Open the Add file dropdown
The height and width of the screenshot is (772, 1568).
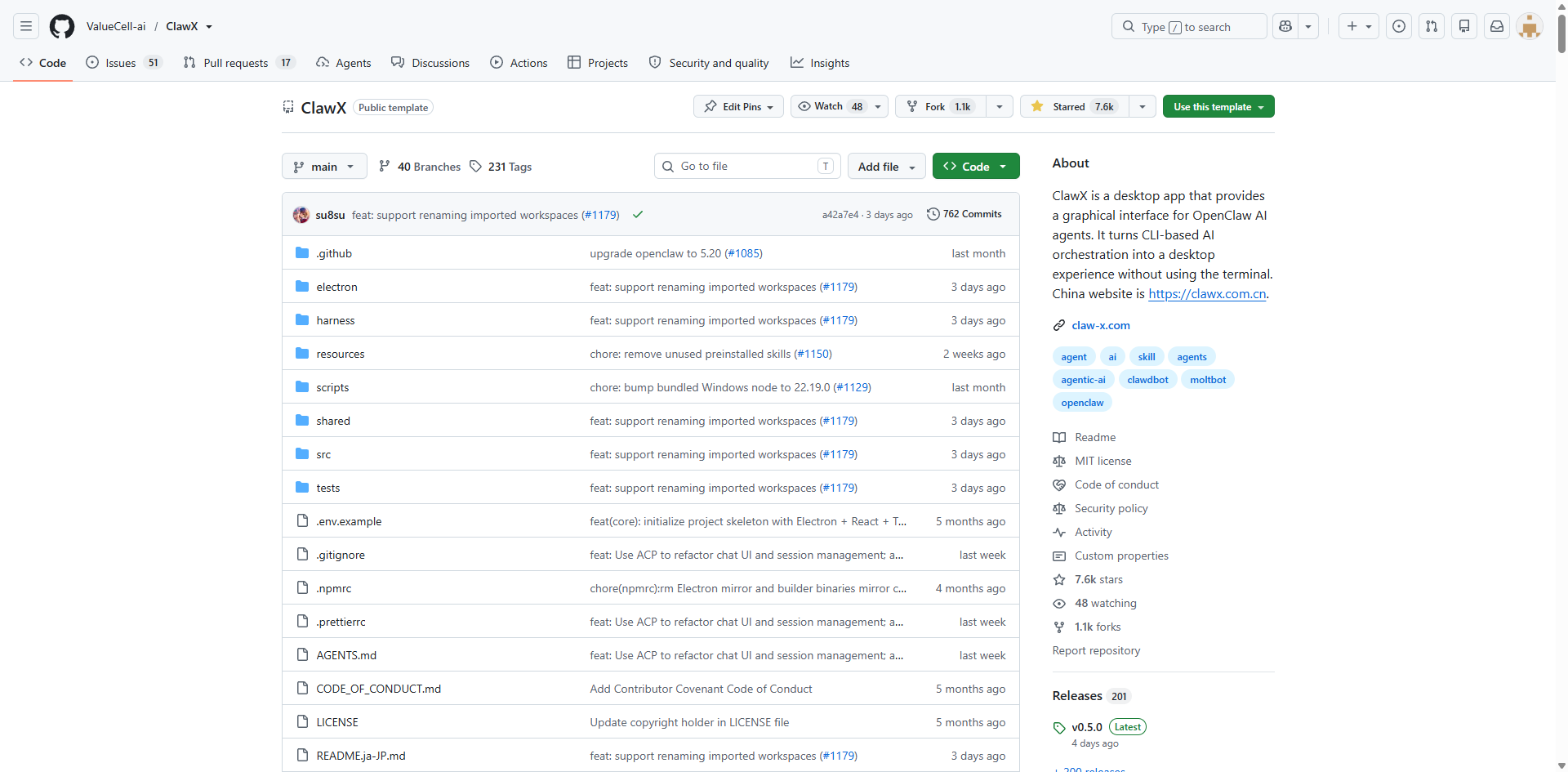click(887, 167)
